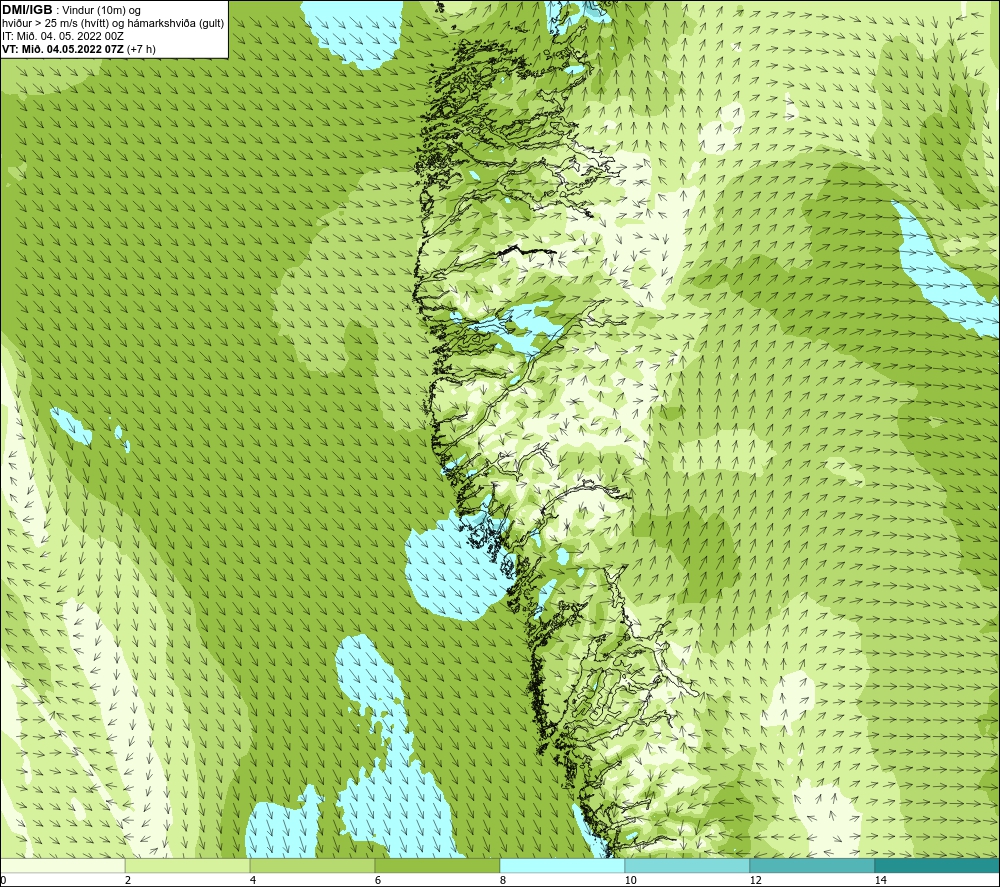Click the 'Vindur (10m) og' text
This screenshot has width=1000, height=887.
pyautogui.click(x=101, y=11)
